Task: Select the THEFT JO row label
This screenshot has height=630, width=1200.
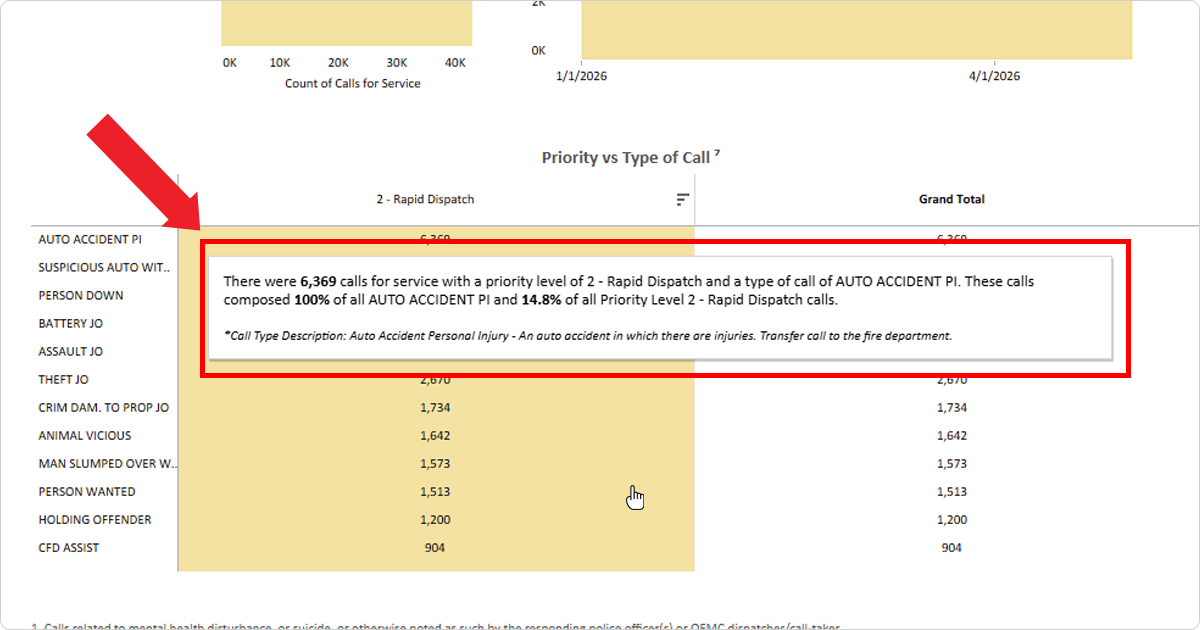Action: [64, 380]
